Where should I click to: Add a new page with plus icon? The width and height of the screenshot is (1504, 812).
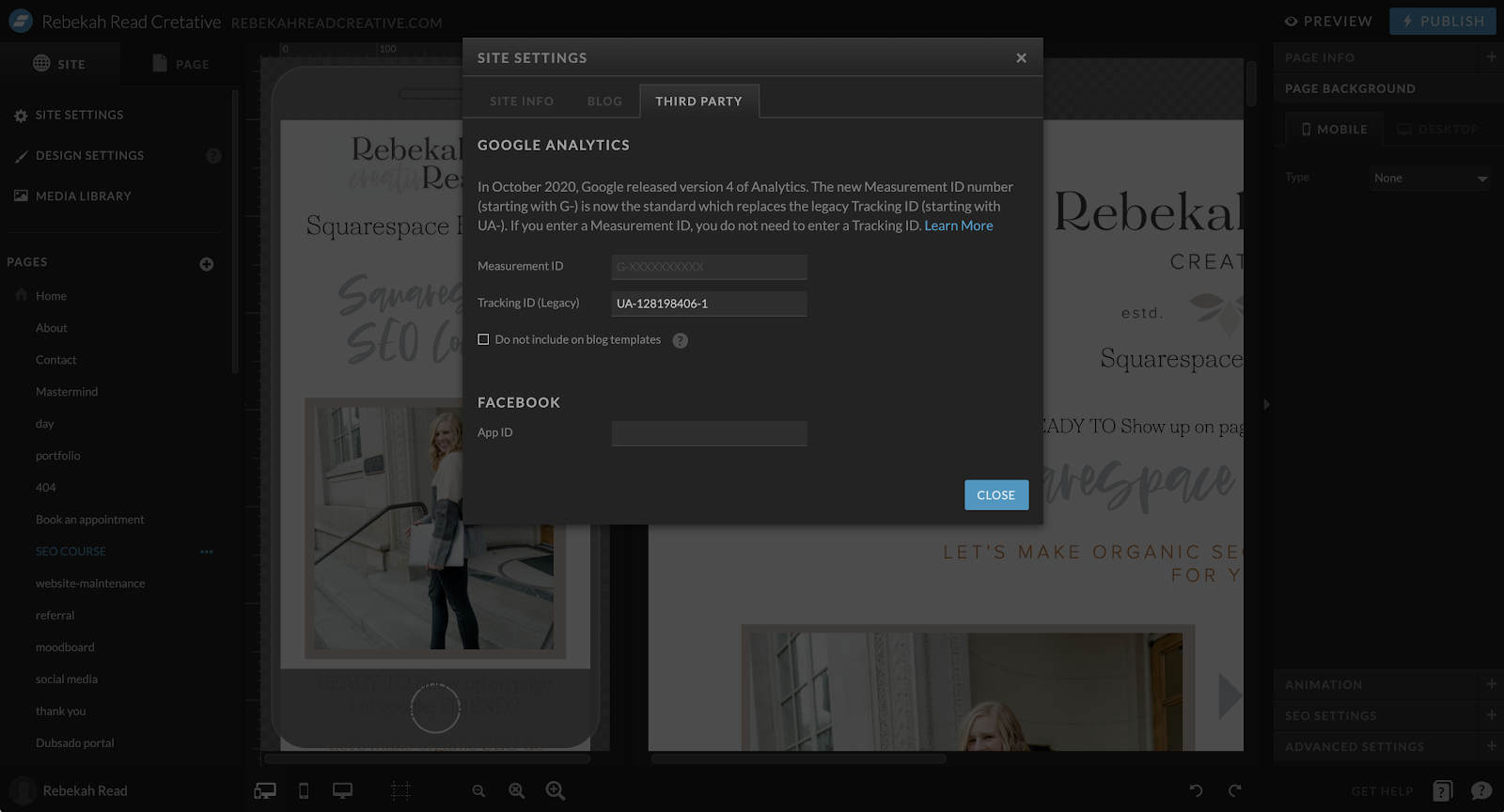coord(207,264)
